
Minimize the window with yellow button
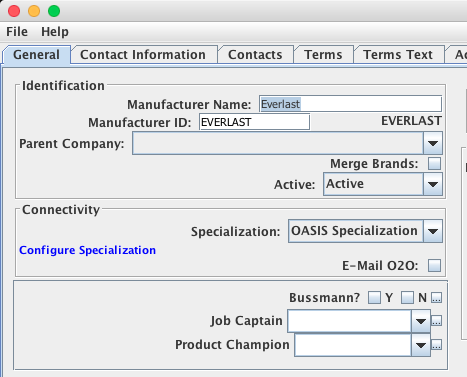tap(34, 11)
